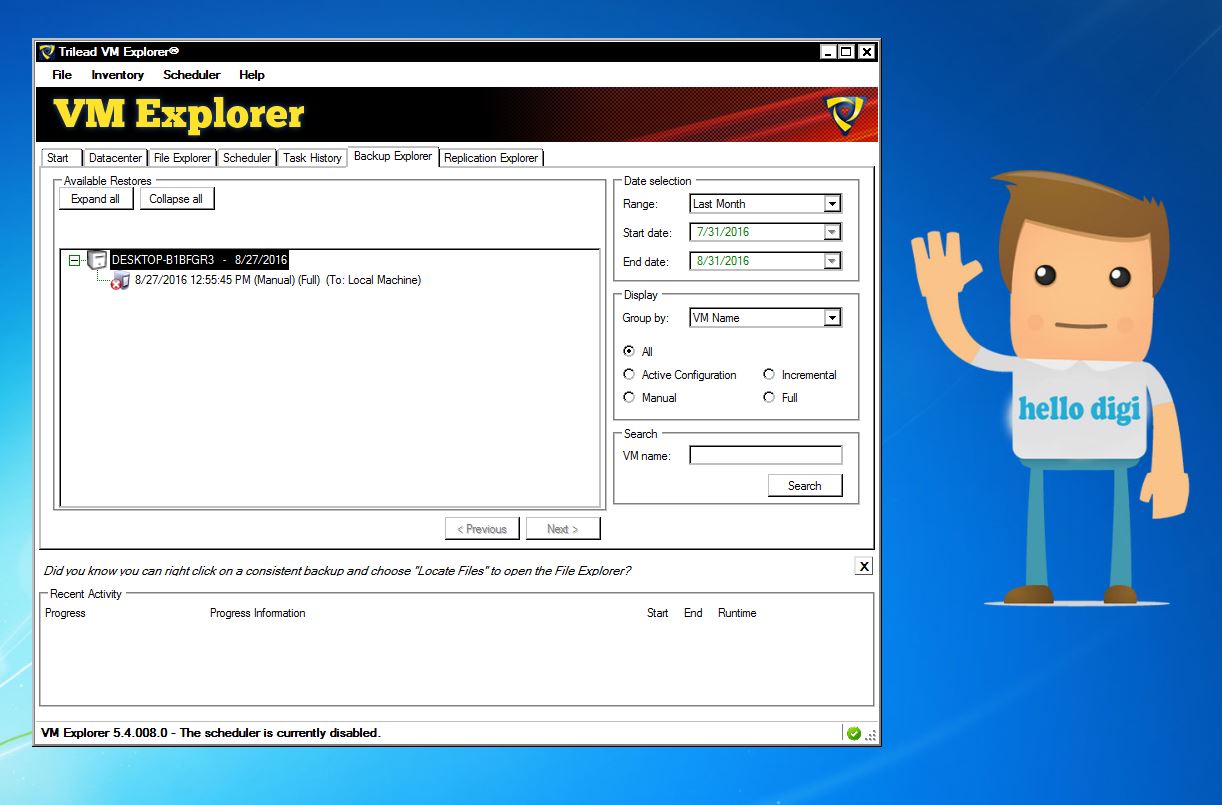
Task: Click the Next page button
Action: (563, 529)
